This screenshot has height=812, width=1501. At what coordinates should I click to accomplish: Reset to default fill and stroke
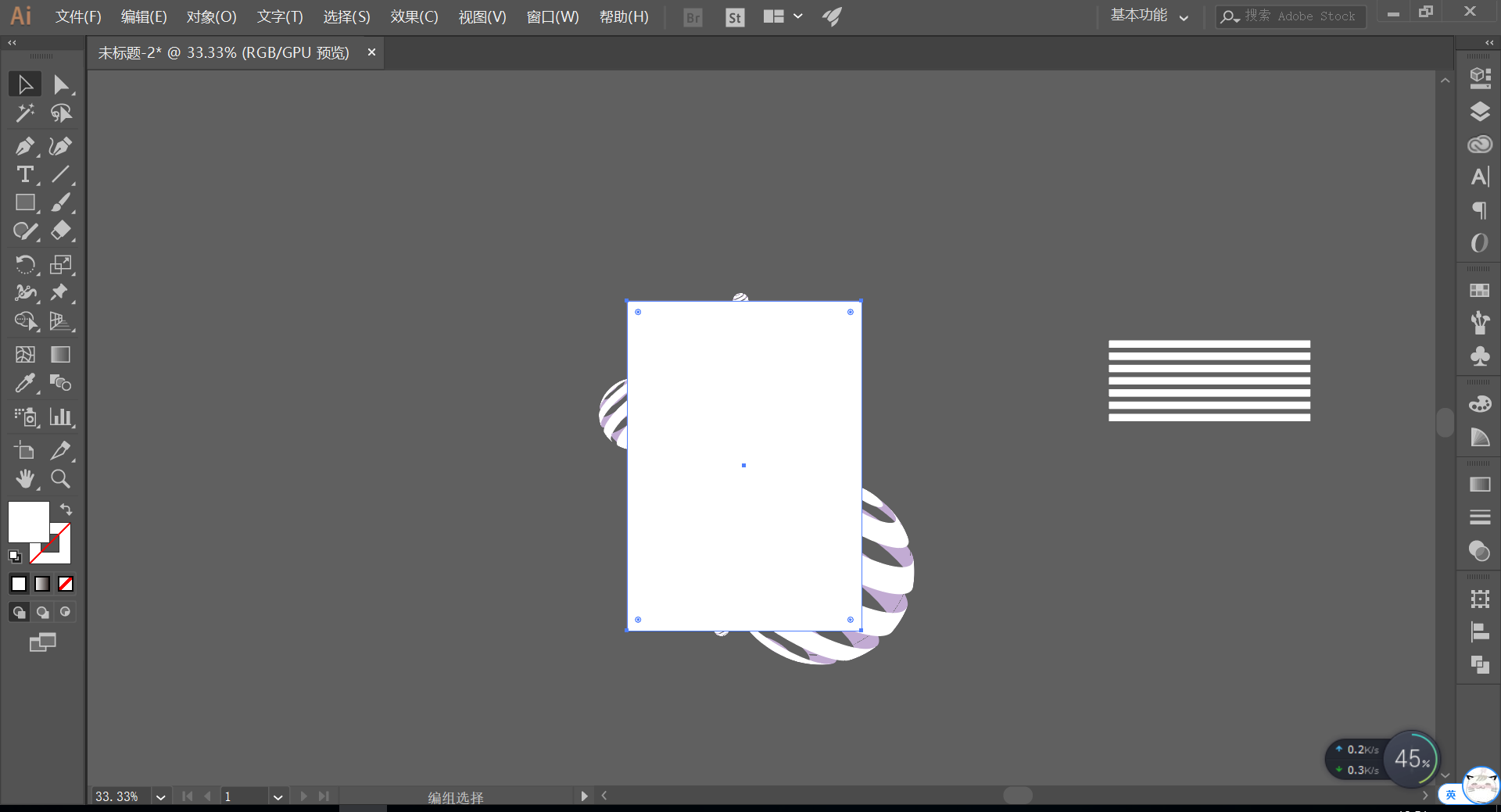tap(15, 556)
